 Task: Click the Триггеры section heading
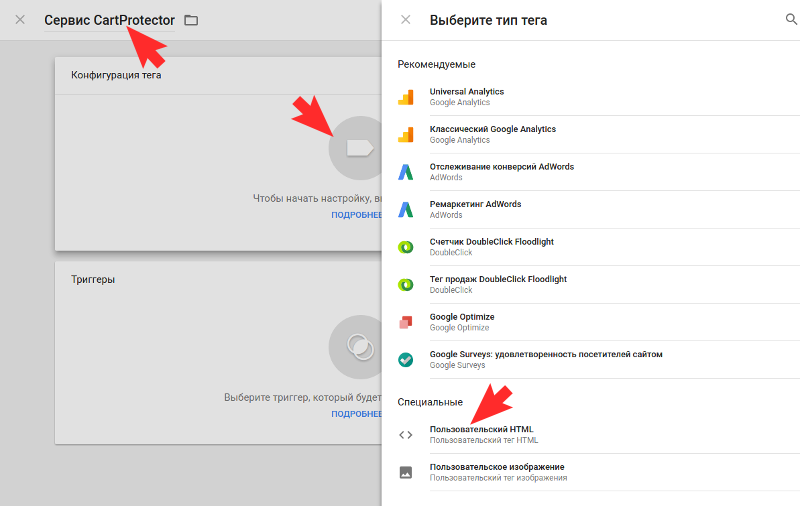[93, 280]
